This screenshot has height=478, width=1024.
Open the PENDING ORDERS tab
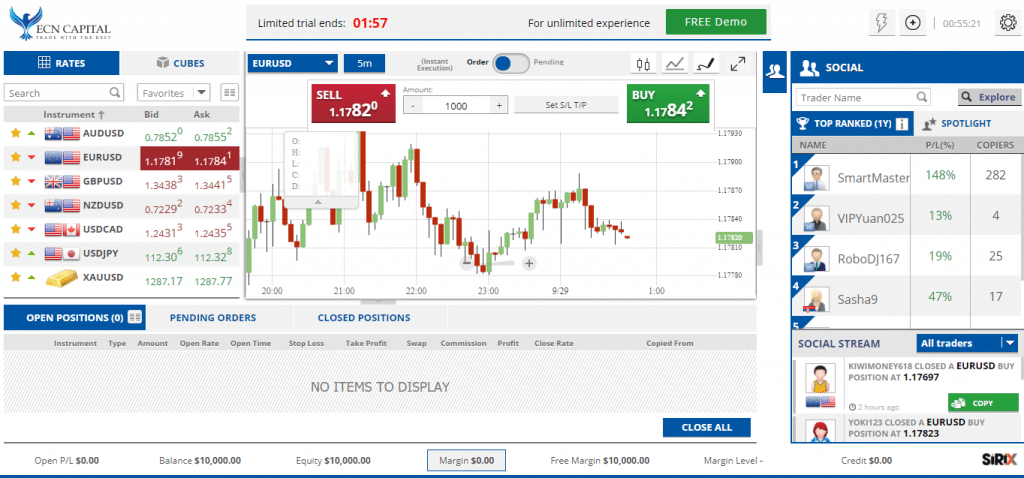pos(213,317)
